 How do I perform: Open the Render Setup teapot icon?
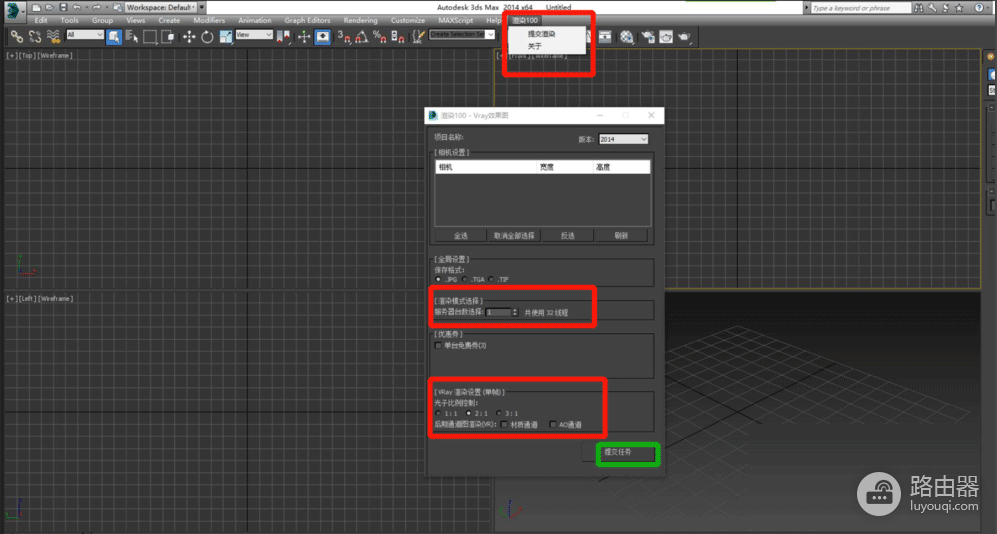point(648,37)
